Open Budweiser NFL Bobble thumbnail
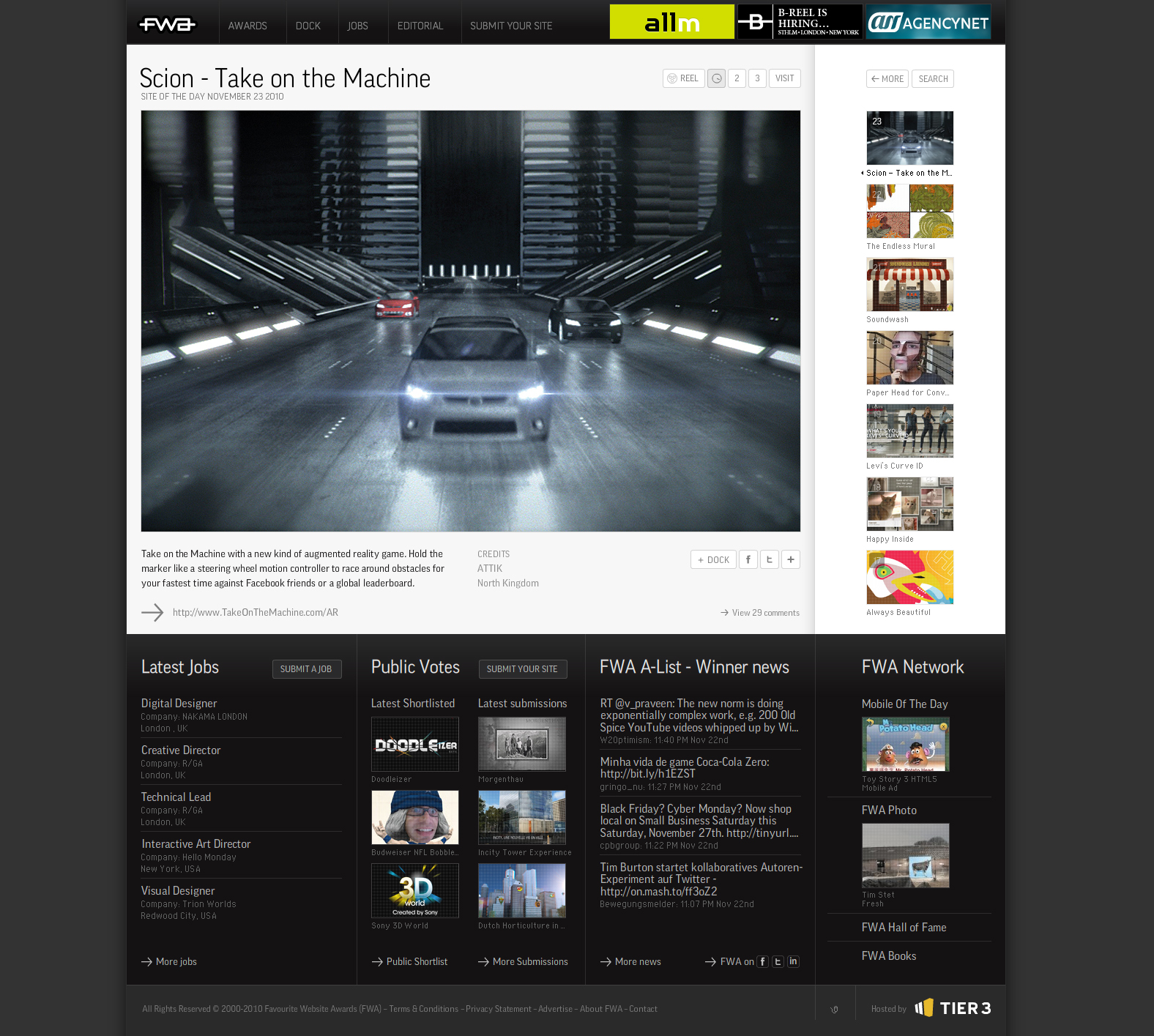 415,817
